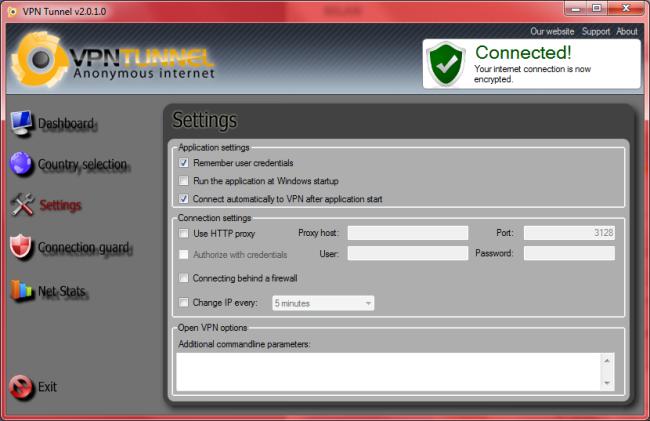
Task: Click the green Connected shield icon
Action: [x=446, y=64]
